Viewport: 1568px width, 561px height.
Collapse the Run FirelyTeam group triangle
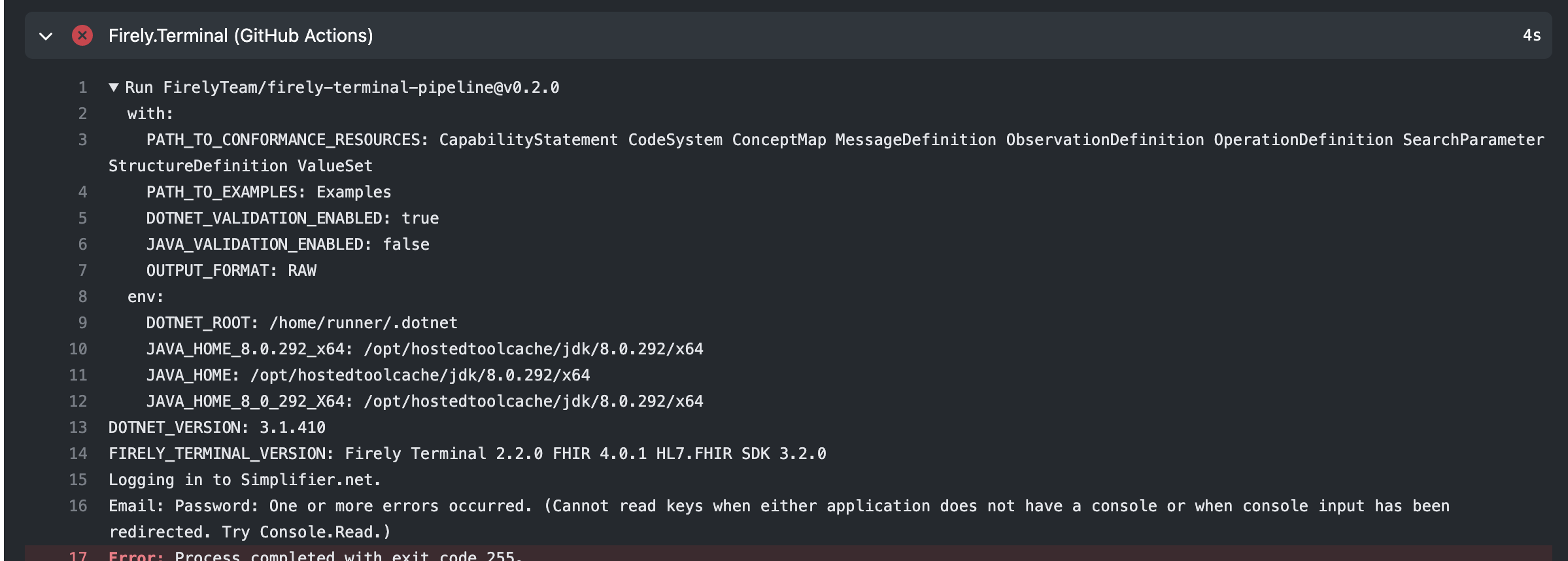(114, 87)
